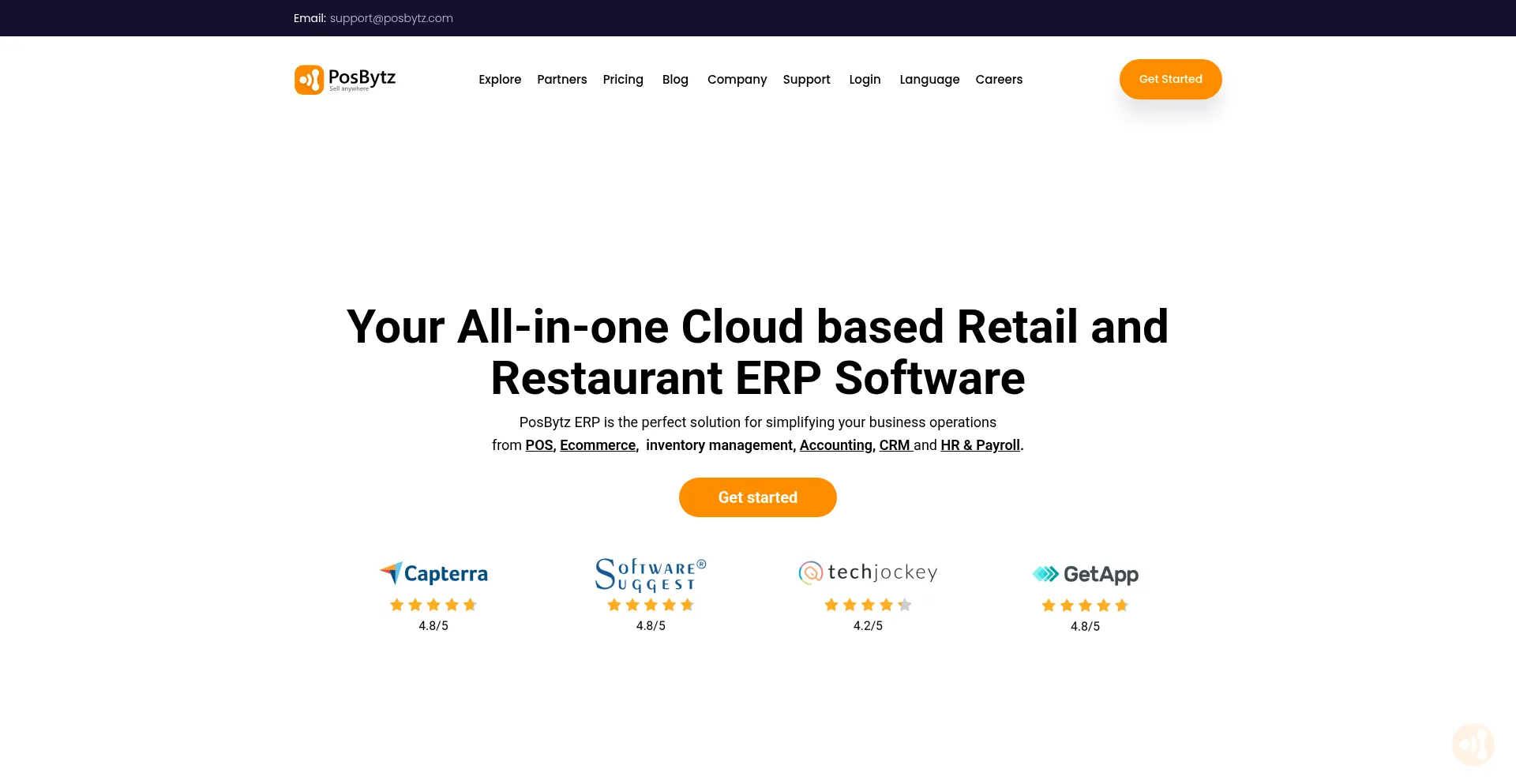Screen dimensions: 1516x784
Task: Open the CRM link
Action: [x=895, y=445]
